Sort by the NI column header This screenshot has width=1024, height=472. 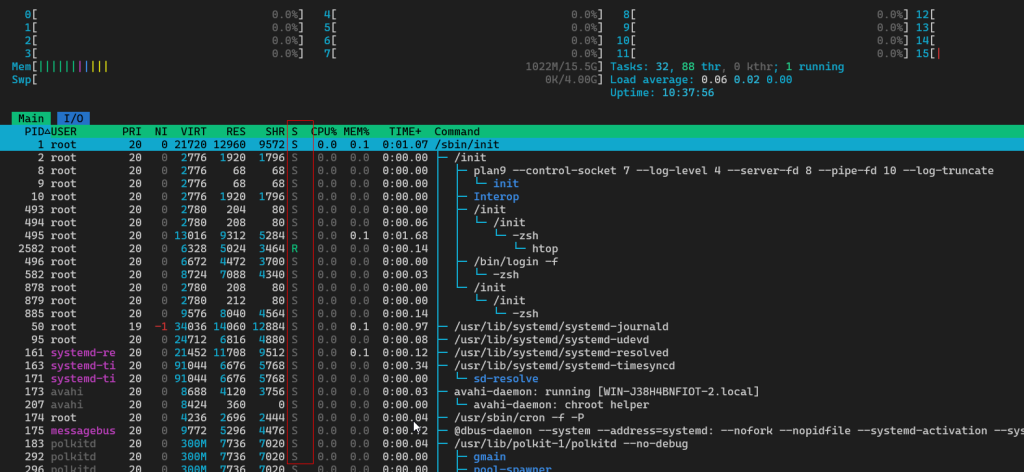pos(161,131)
